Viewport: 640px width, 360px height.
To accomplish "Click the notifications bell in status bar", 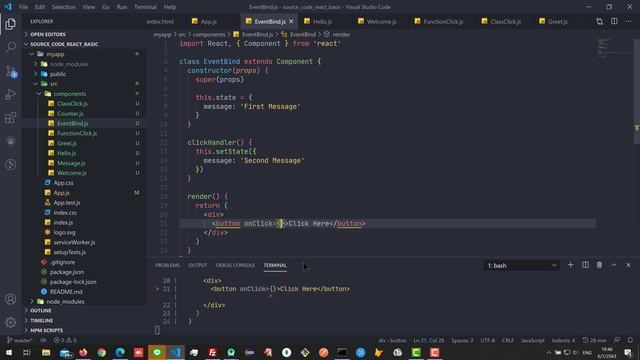I will [630, 340].
